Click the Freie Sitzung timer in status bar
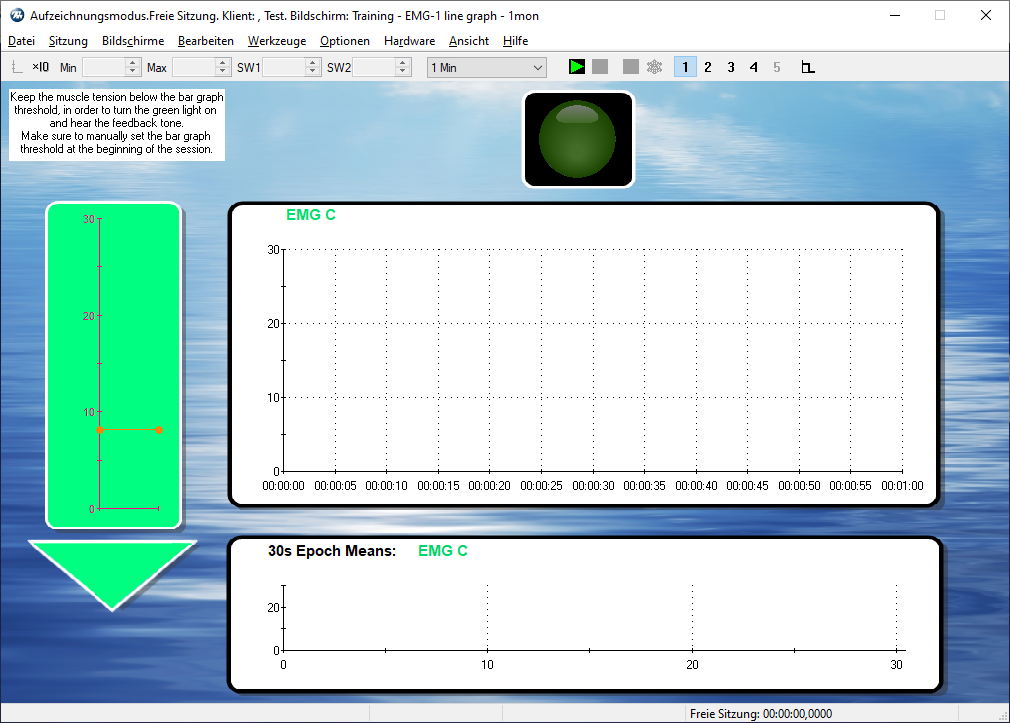This screenshot has height=723, width=1010. pos(761,714)
